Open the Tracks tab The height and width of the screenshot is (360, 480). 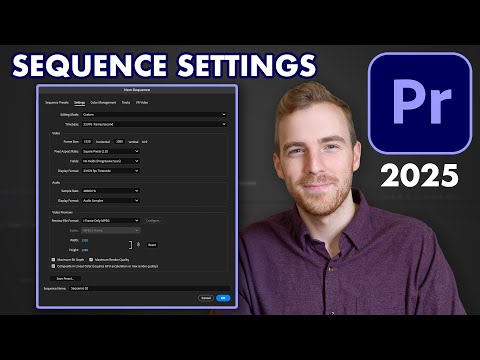pos(126,103)
